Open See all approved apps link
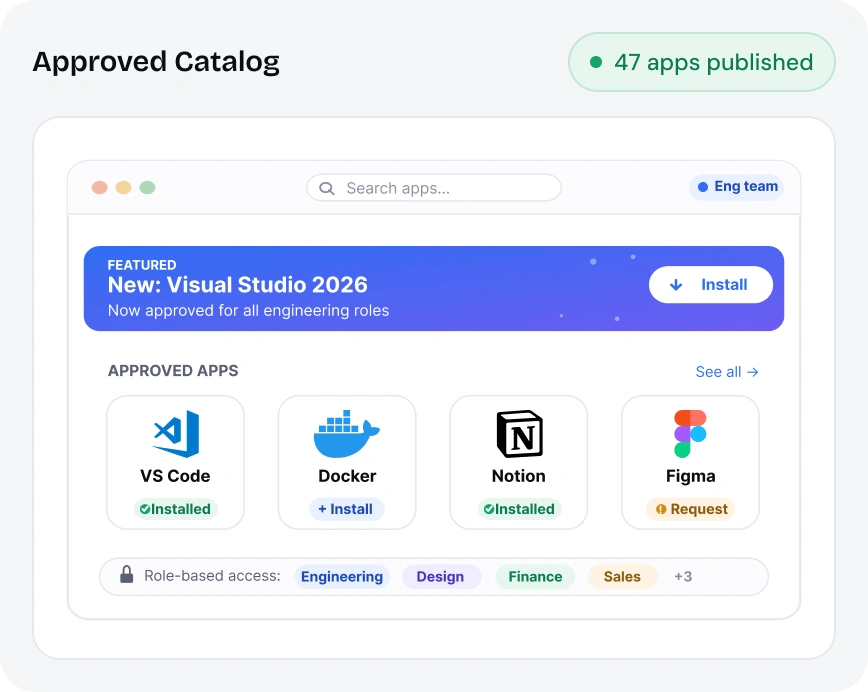Image resolution: width=868 pixels, height=692 pixels. pos(727,372)
